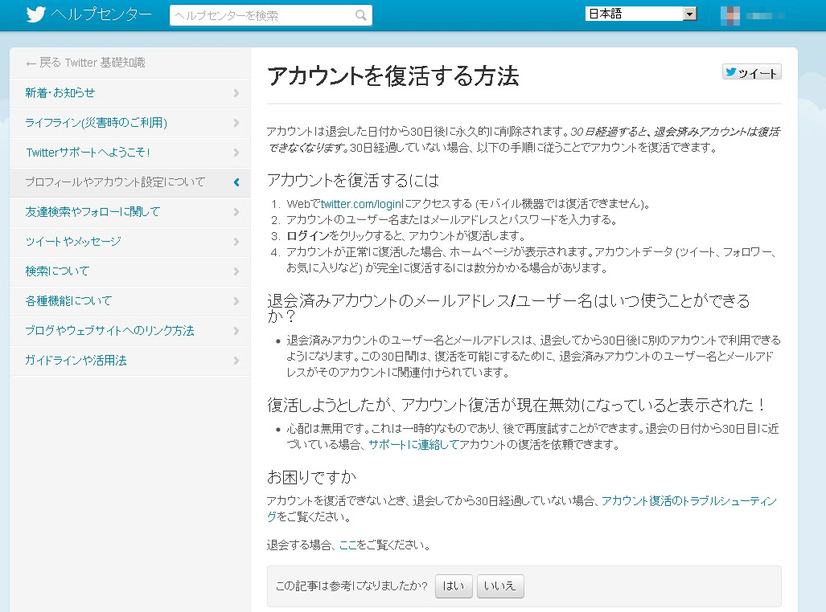Open ツイートやメッセージ menu item
Screen dimensions: 826x612
coord(130,242)
